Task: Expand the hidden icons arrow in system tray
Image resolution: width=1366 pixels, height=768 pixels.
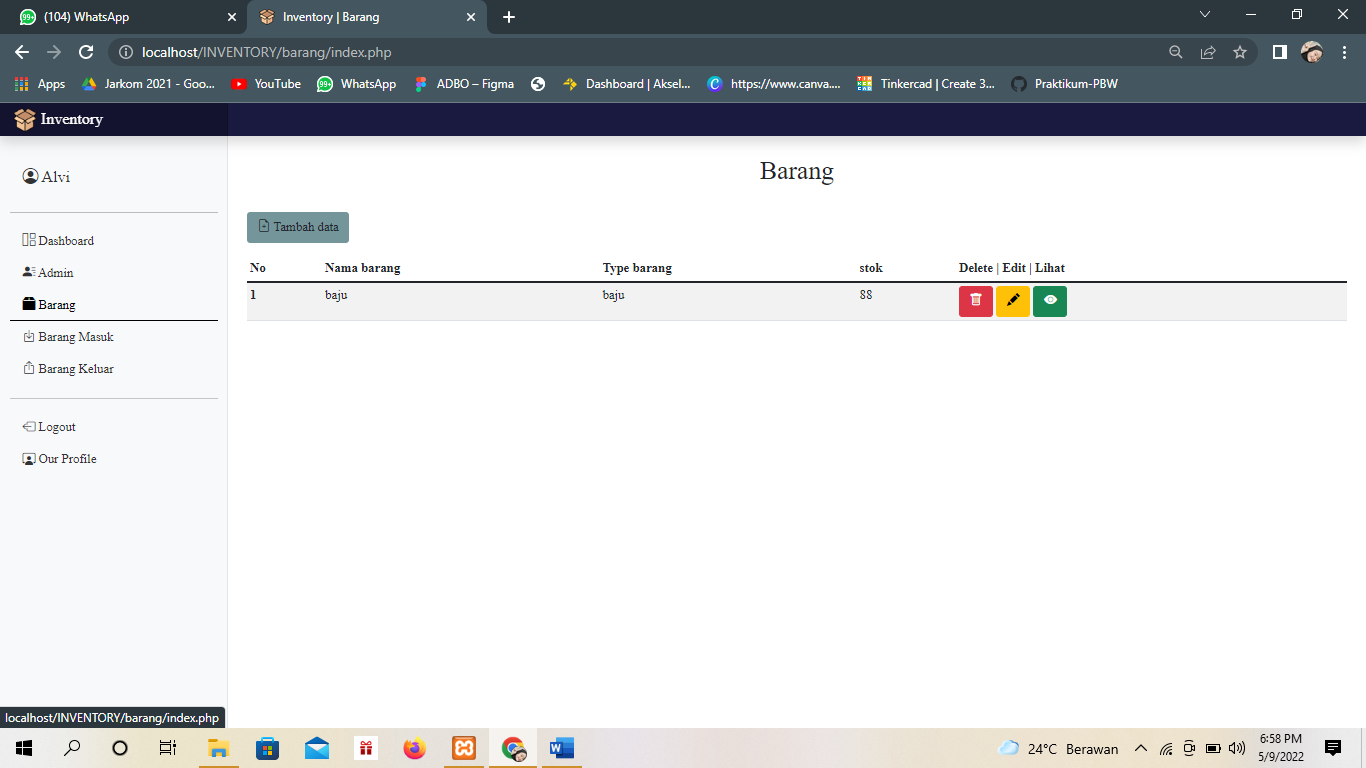Action: point(1140,748)
